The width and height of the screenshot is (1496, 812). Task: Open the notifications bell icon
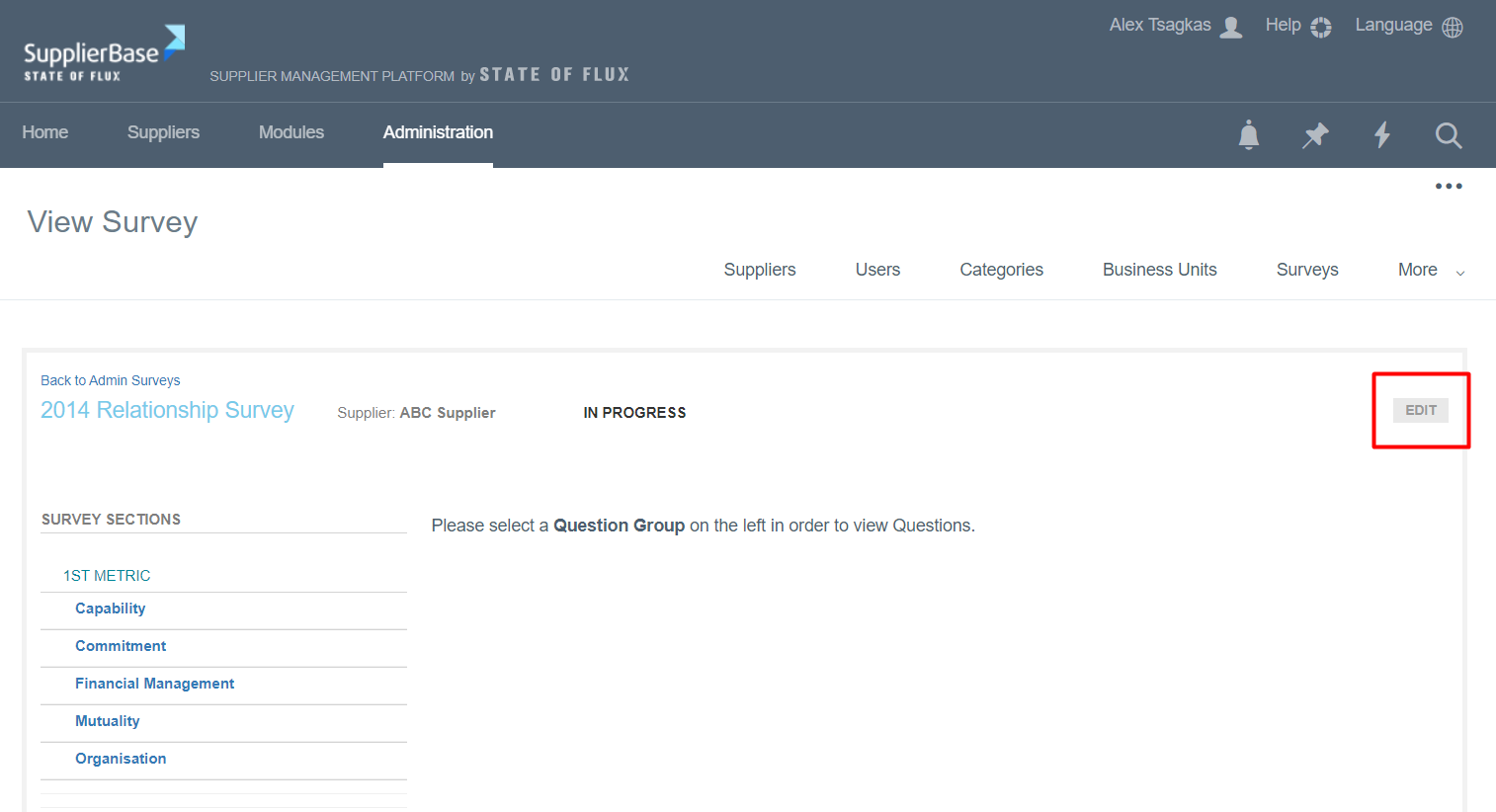tap(1248, 134)
